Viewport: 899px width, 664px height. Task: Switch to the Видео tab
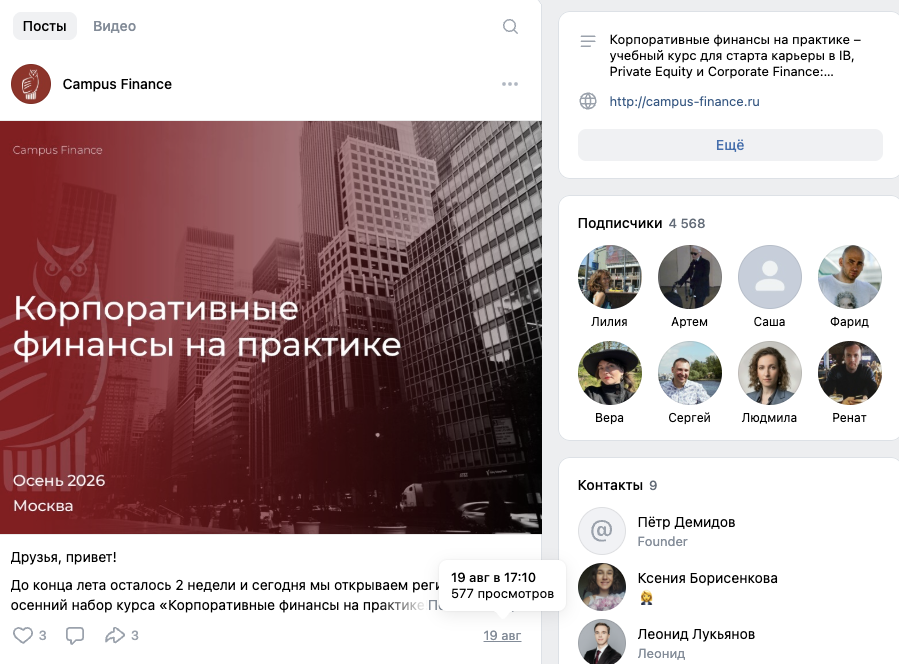115,26
